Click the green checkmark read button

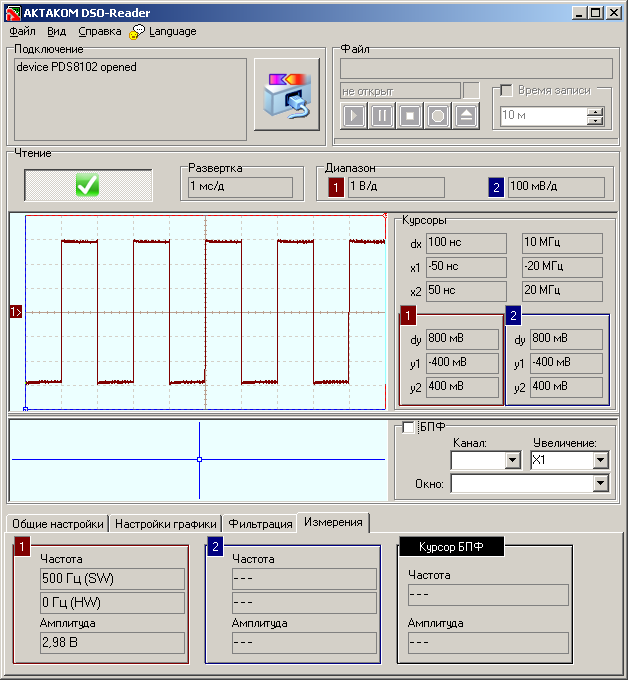pyautogui.click(x=88, y=185)
